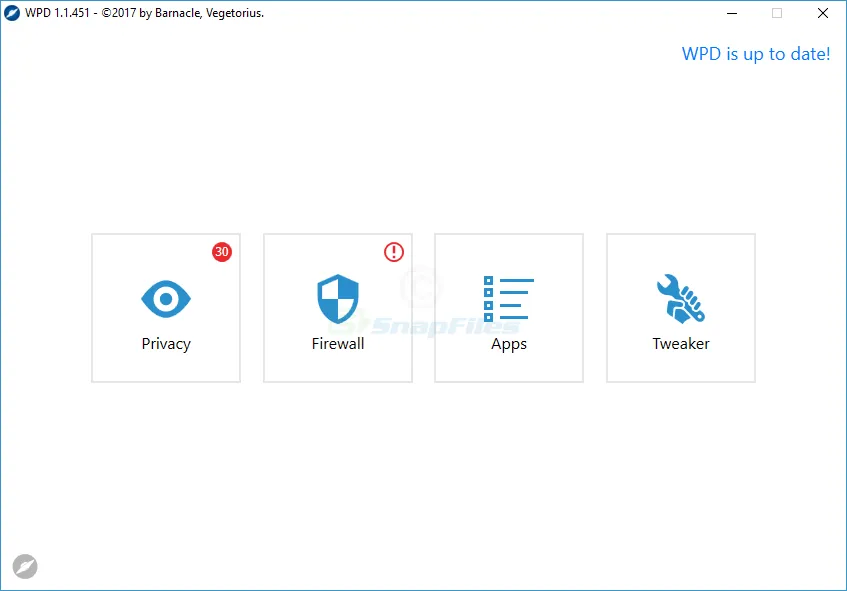847x591 pixels.
Task: Click the WPD 1.1.451 title bar text
Action: [144, 13]
